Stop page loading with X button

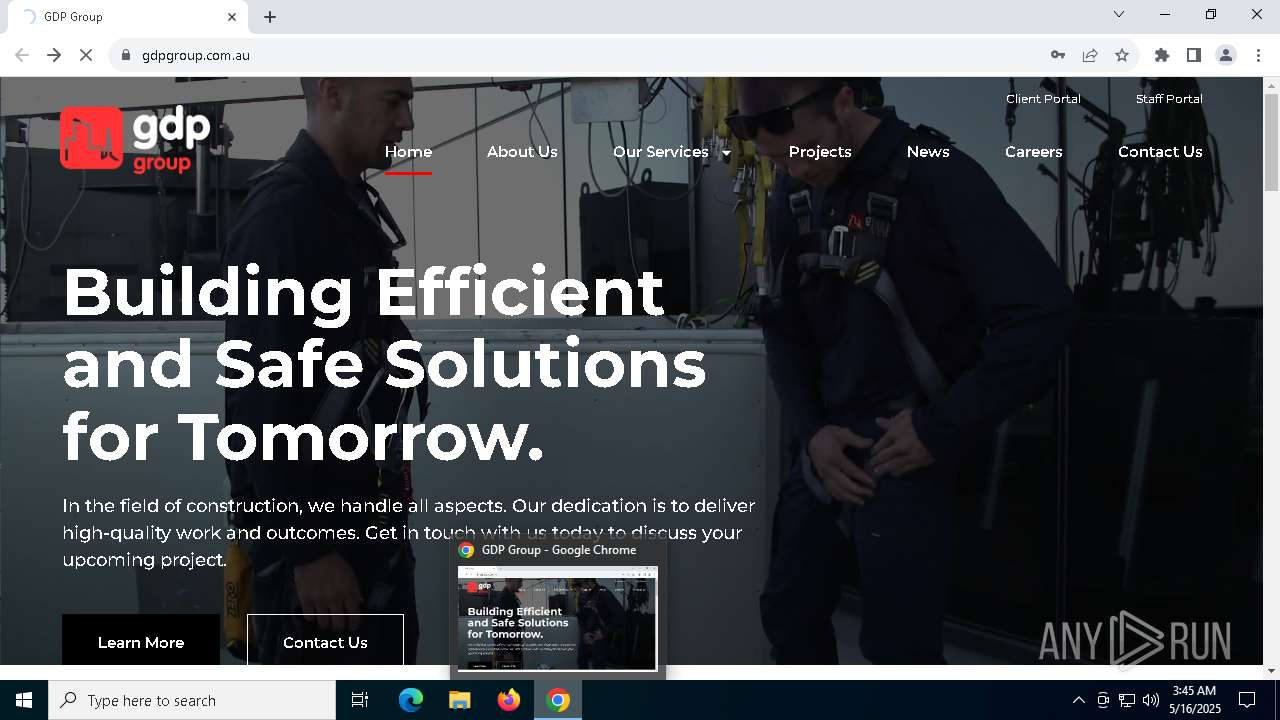point(86,55)
